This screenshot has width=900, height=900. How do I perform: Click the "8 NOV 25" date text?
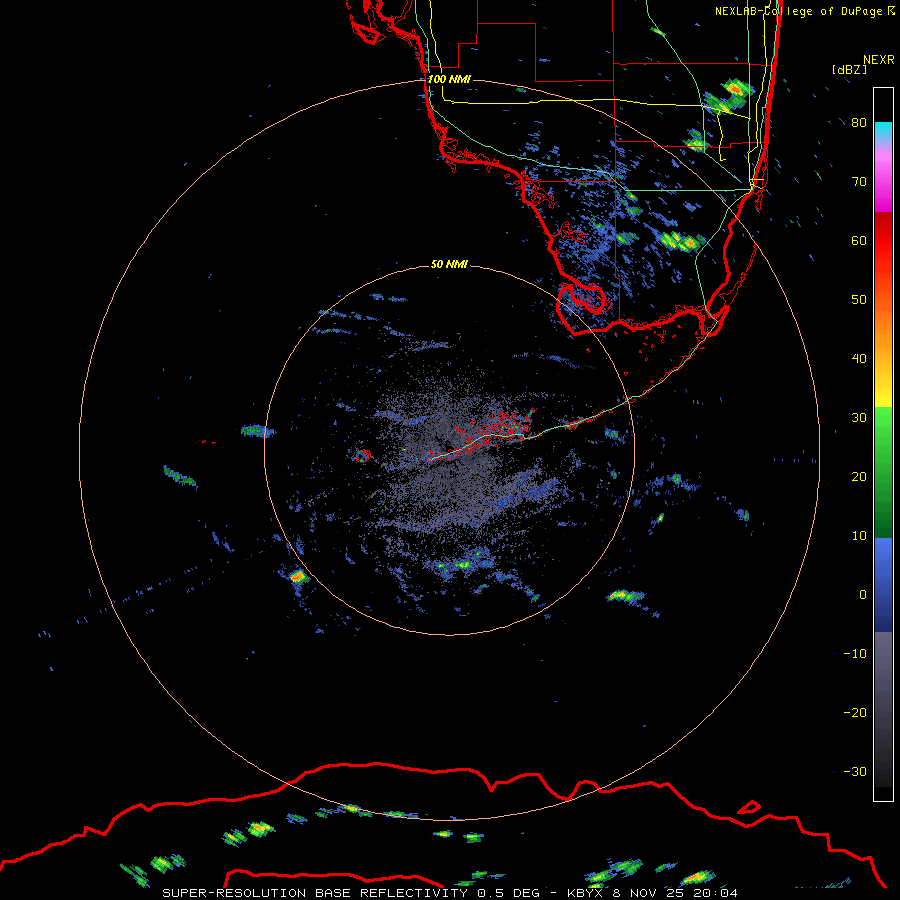(x=649, y=893)
